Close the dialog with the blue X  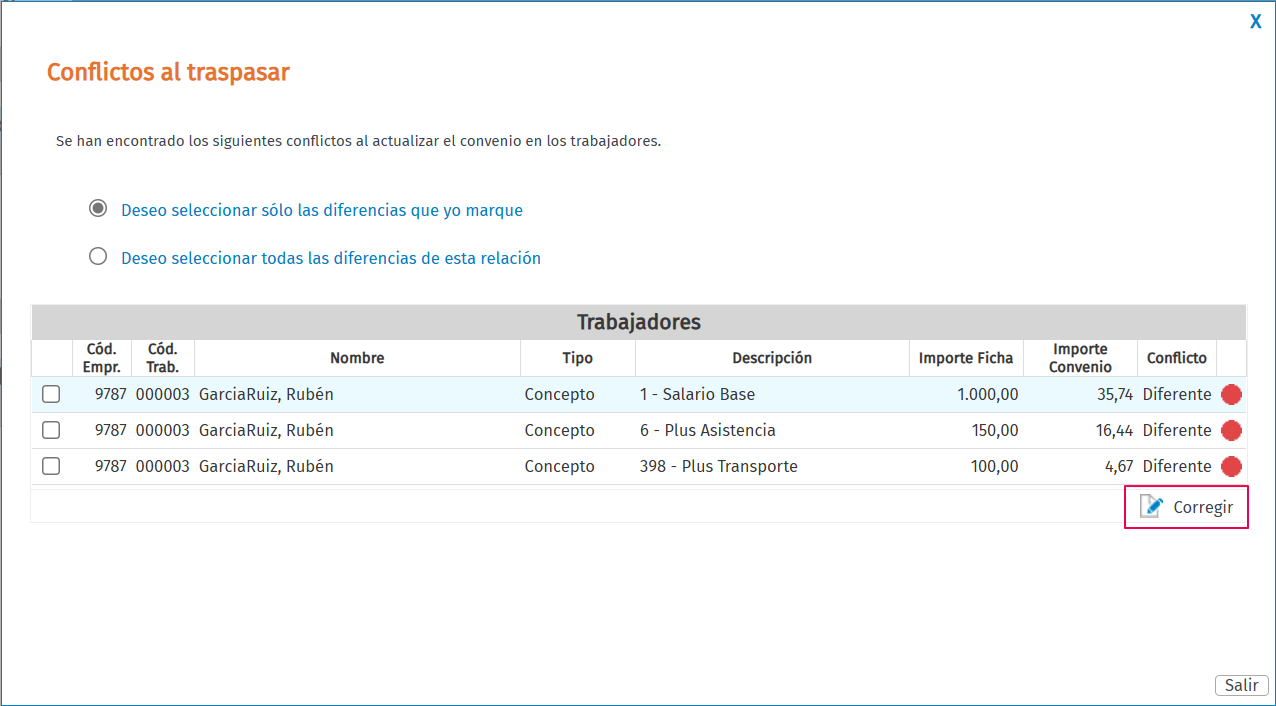pos(1255,21)
